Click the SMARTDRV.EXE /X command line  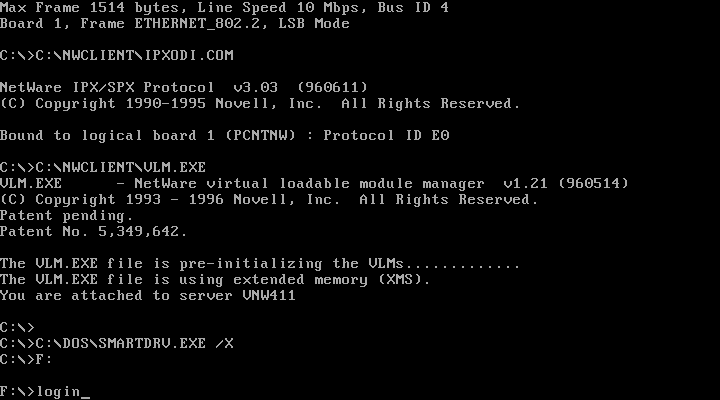tap(117, 344)
